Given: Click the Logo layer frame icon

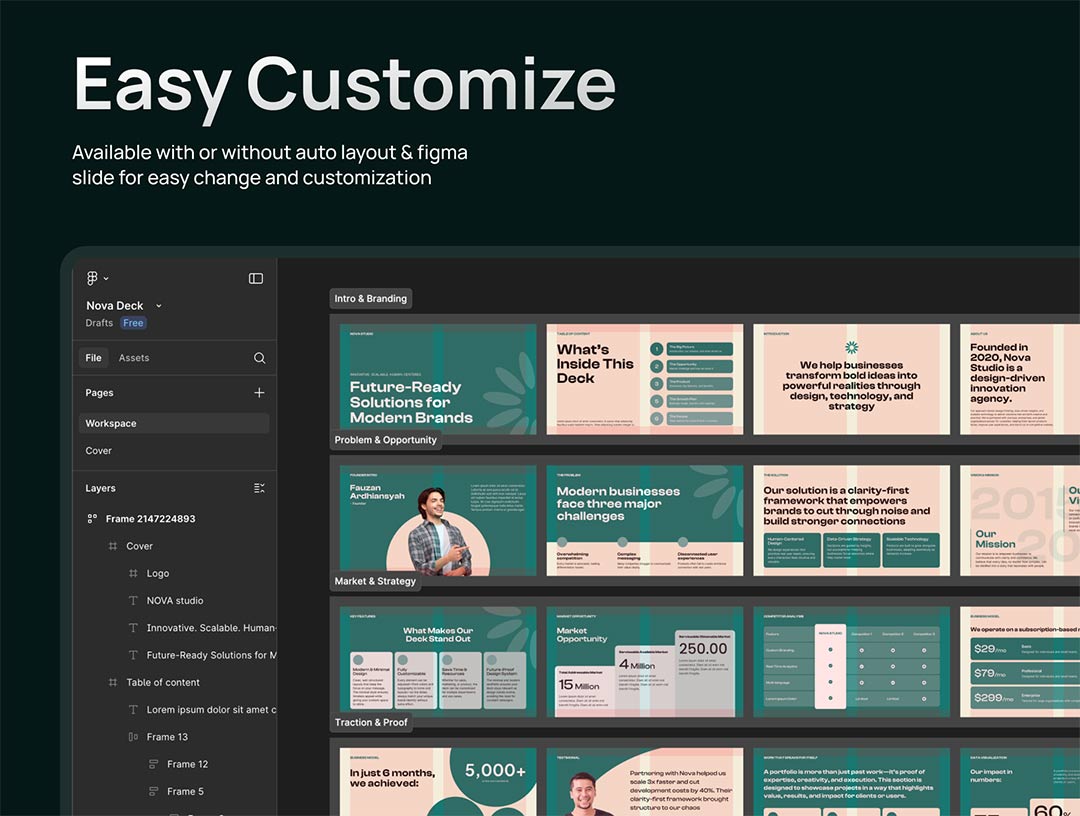Looking at the screenshot, I should pos(133,574).
